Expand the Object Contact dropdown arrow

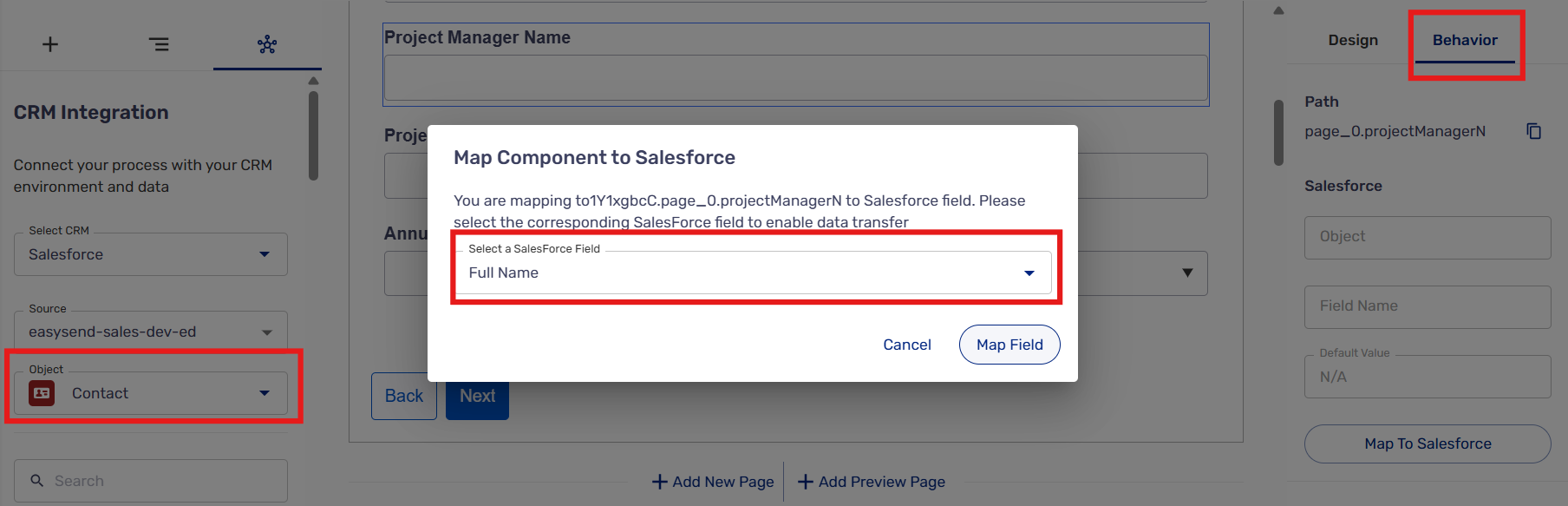point(265,393)
